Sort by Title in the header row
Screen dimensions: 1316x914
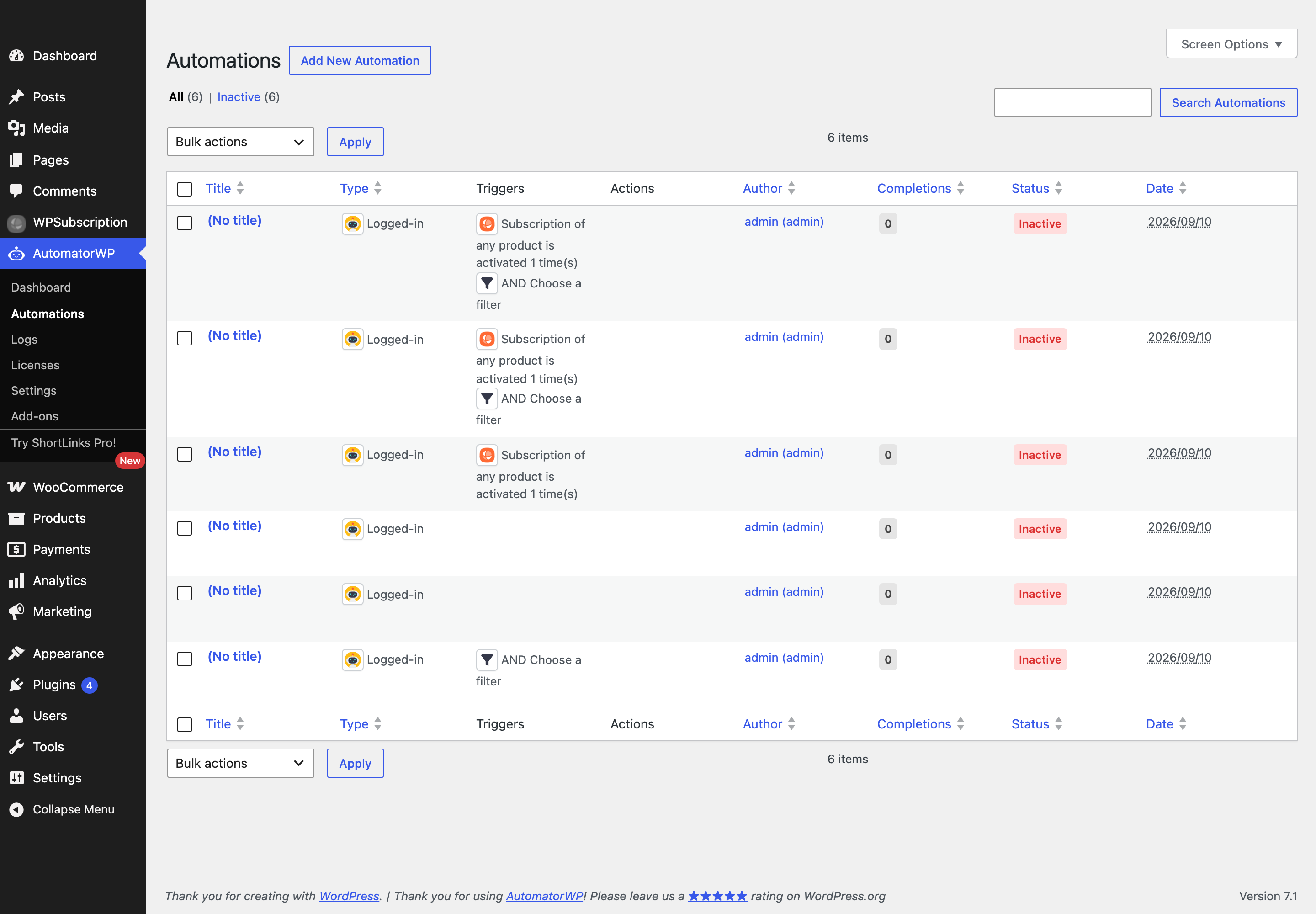point(224,188)
